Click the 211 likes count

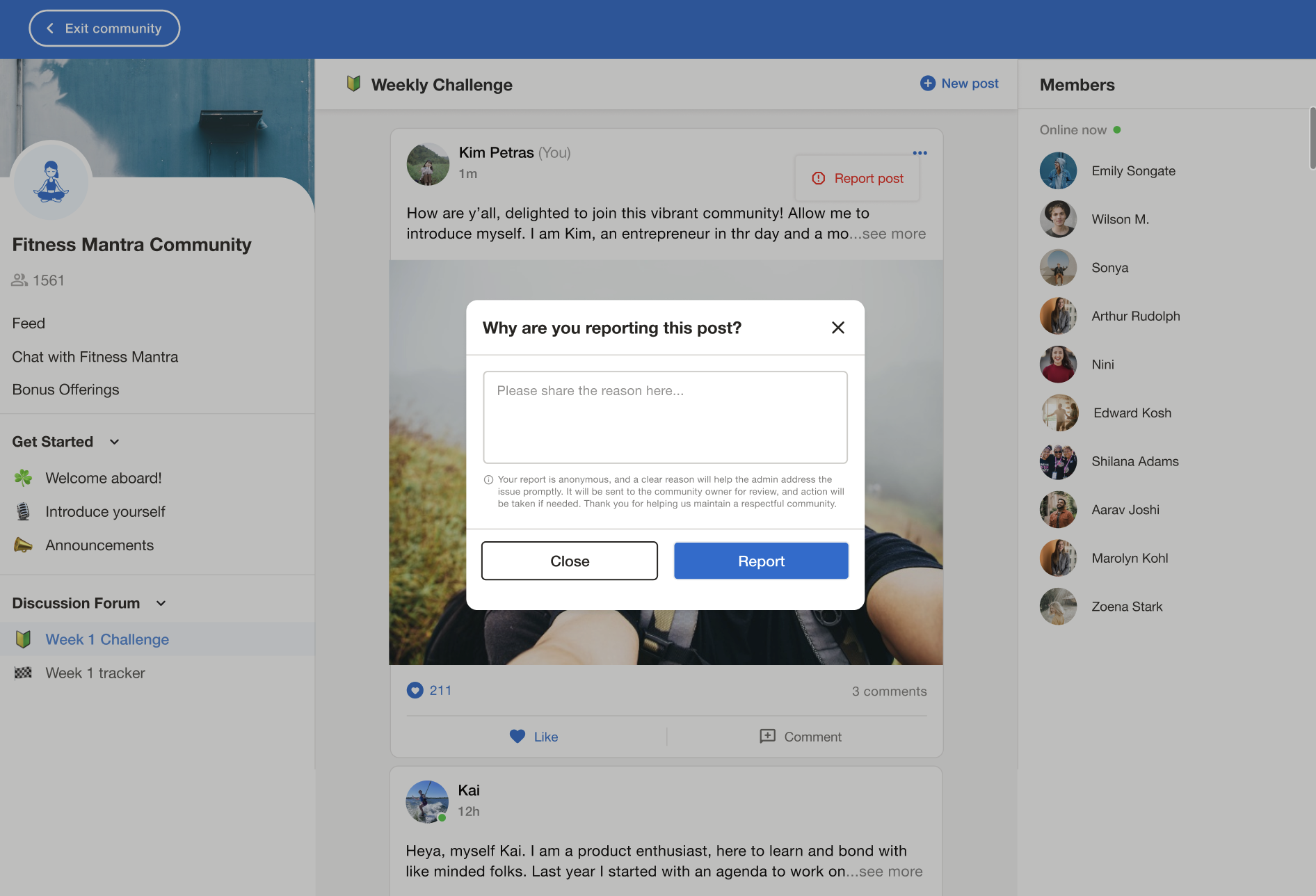tap(440, 691)
